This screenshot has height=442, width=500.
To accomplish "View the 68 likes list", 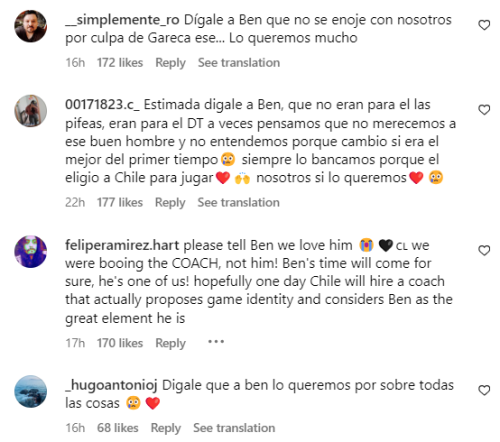I will [x=118, y=428].
